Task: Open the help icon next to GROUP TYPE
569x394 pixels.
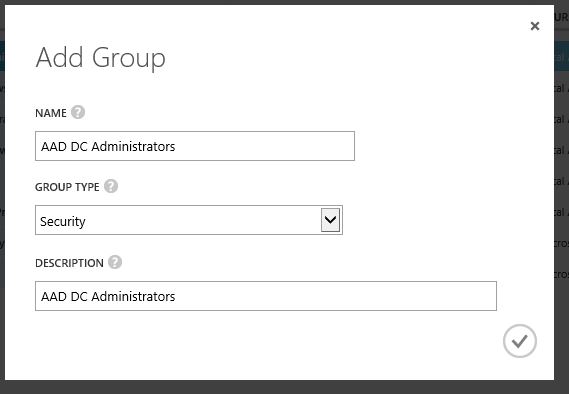Action: (x=111, y=186)
